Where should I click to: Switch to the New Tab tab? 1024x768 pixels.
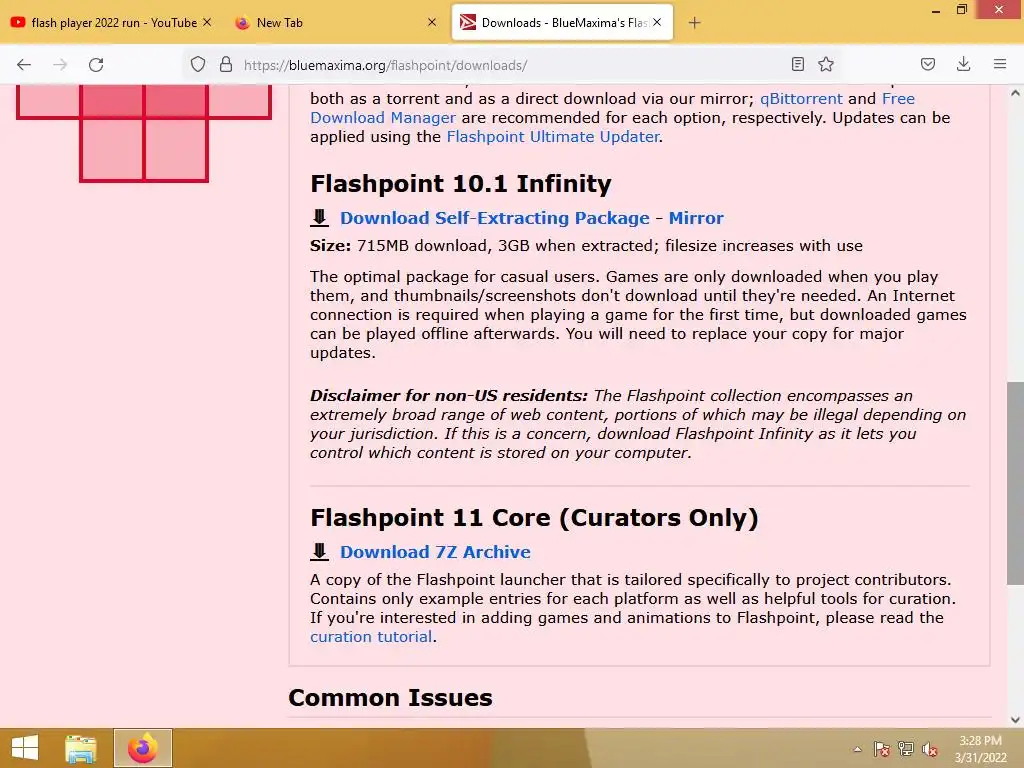coord(335,23)
